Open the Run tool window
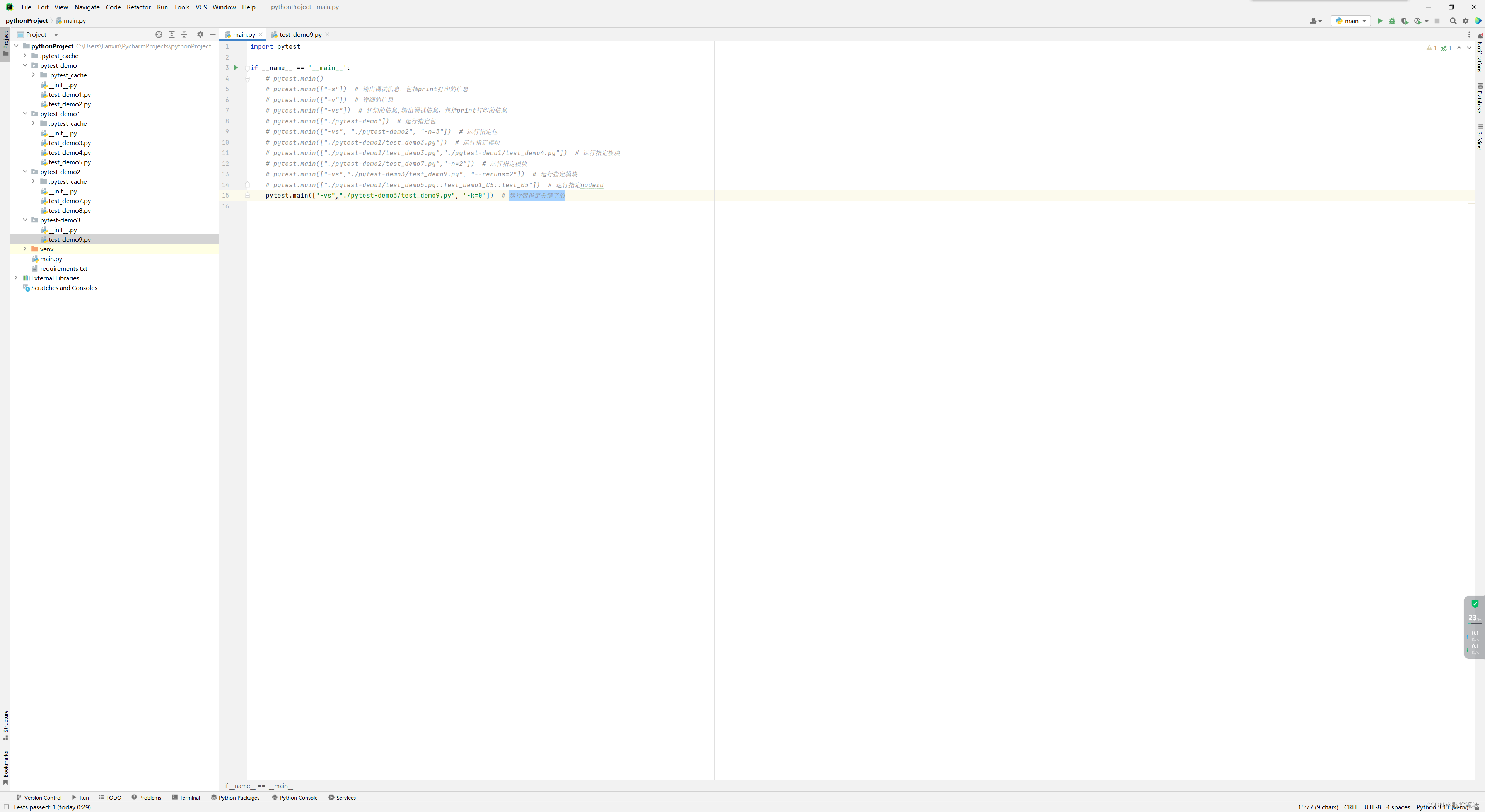 click(80, 798)
